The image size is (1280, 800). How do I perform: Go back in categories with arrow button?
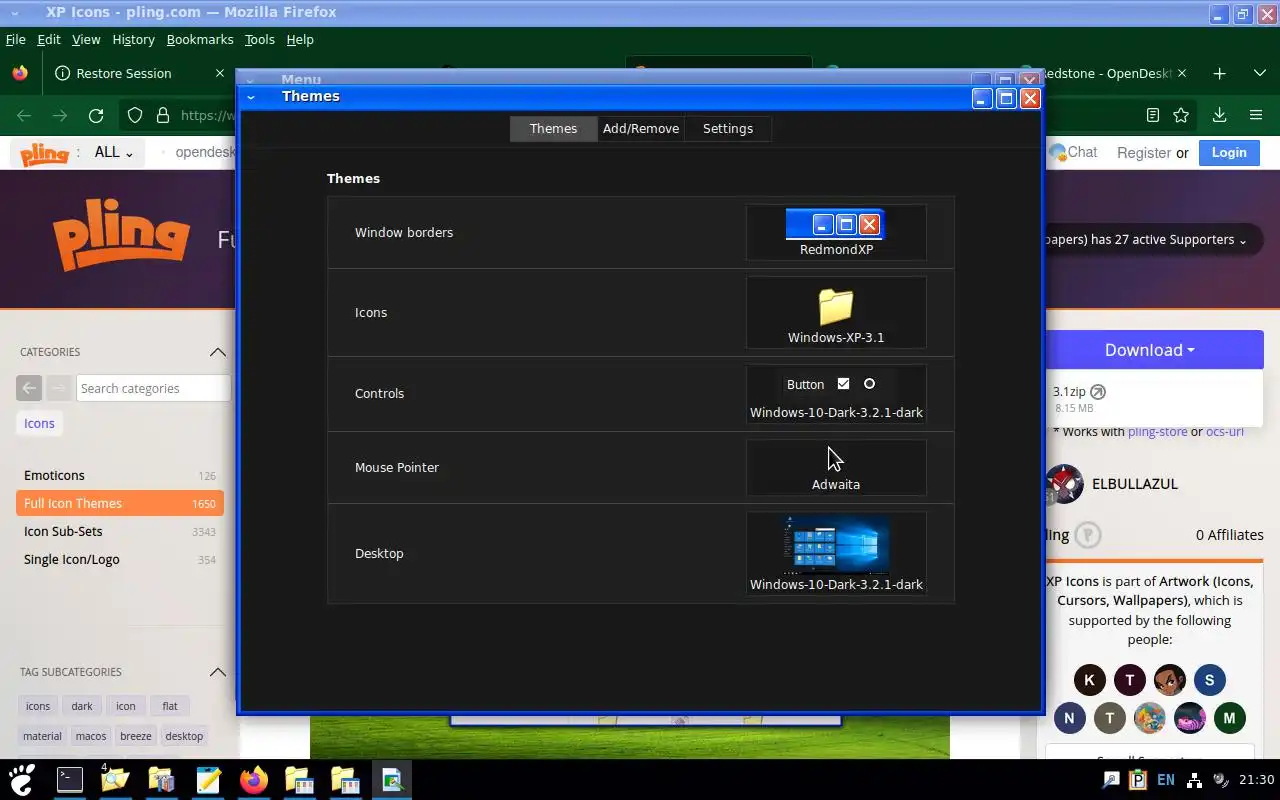pos(29,388)
